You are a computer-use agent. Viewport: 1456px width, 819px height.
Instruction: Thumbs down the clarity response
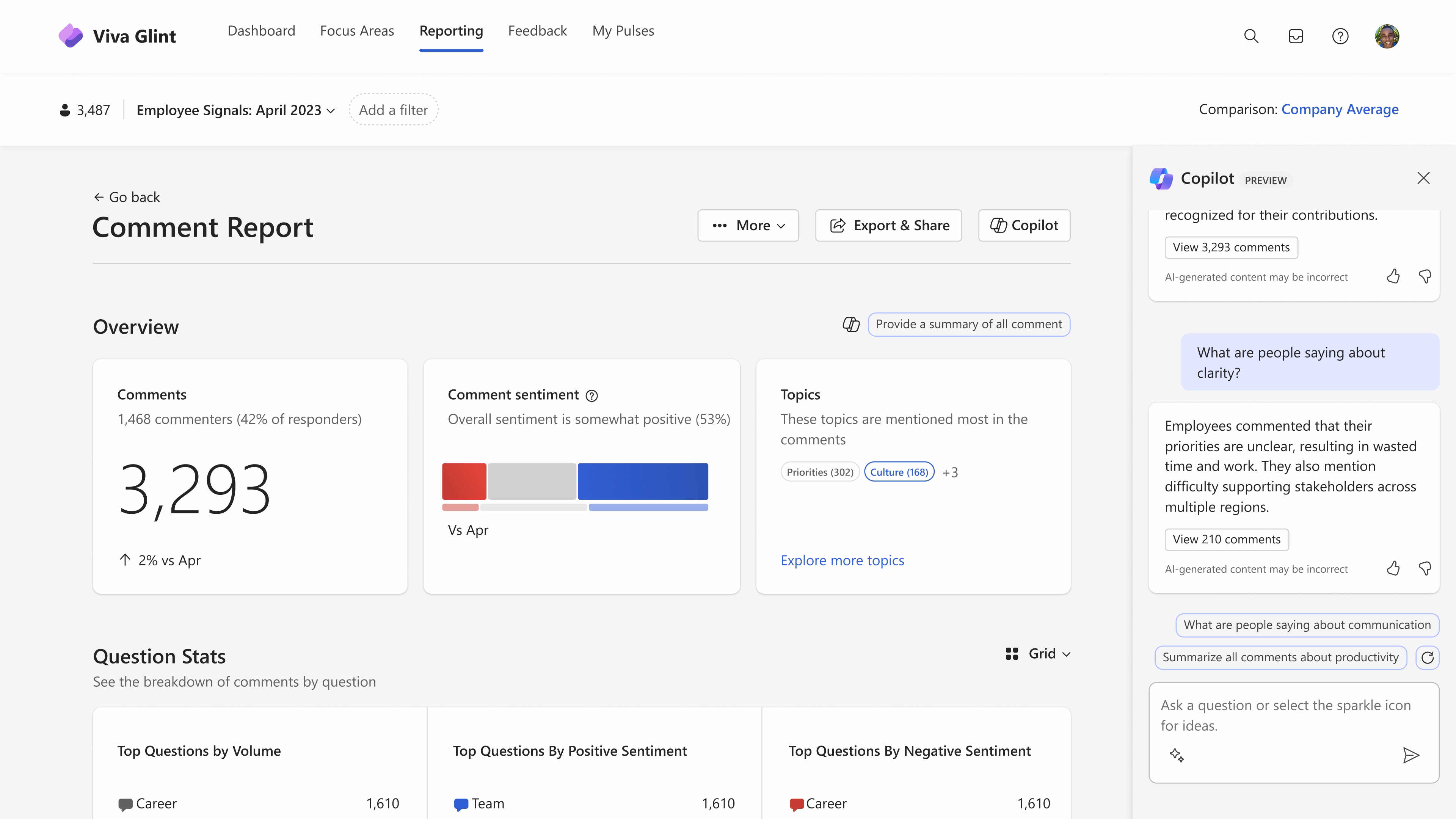click(1425, 569)
